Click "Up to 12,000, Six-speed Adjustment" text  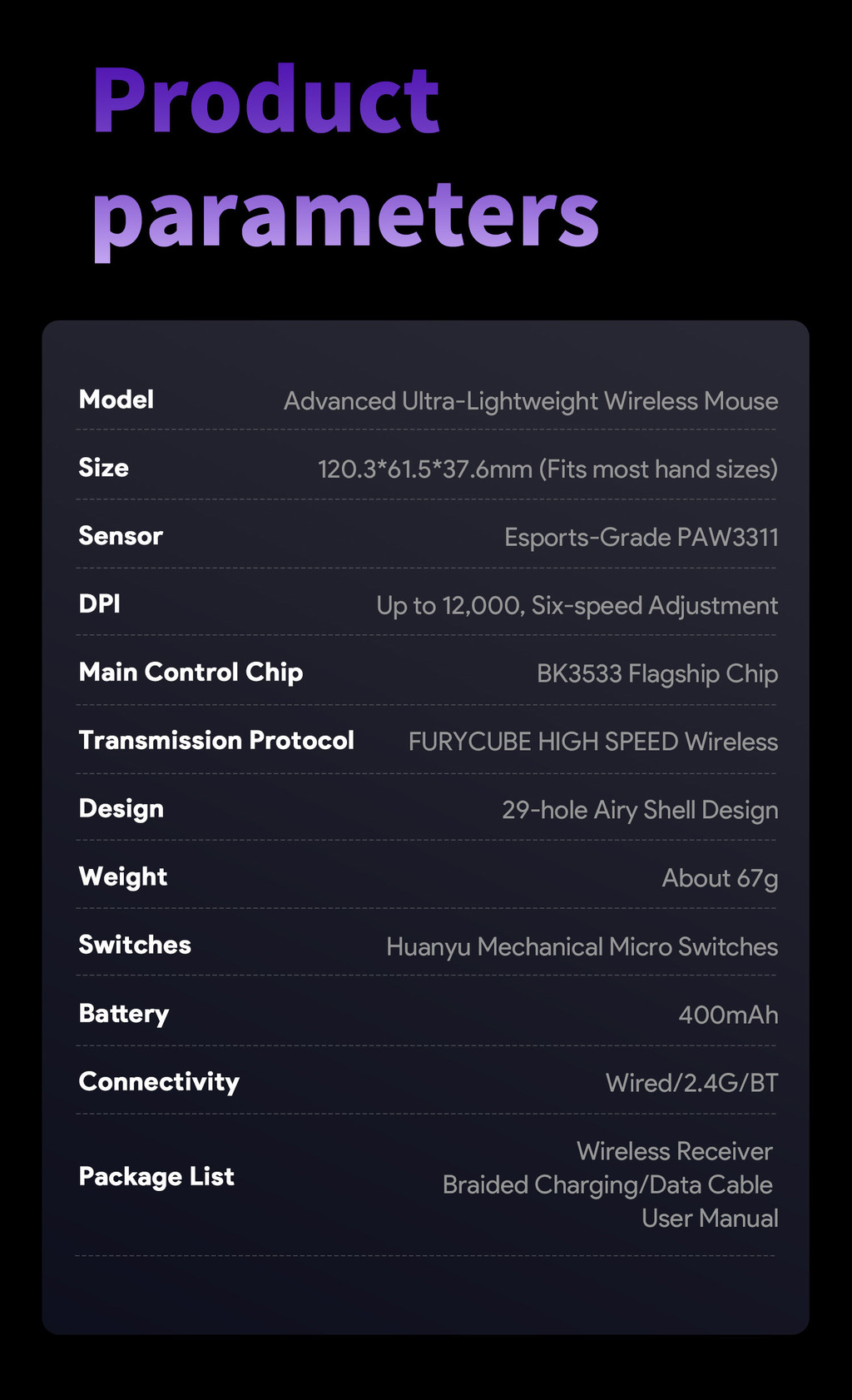click(577, 606)
